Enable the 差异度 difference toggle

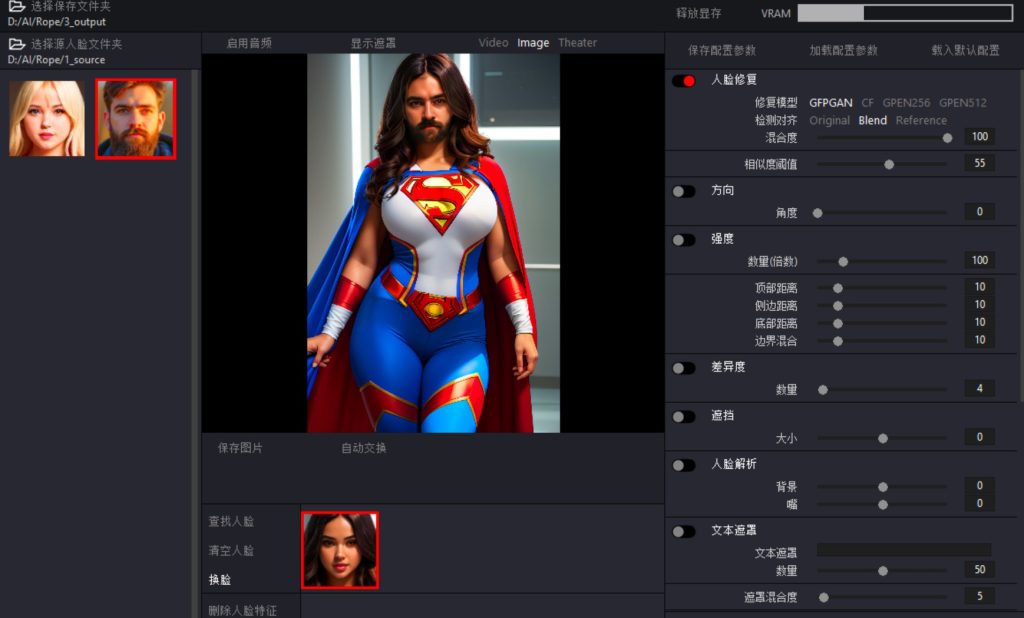(x=684, y=368)
